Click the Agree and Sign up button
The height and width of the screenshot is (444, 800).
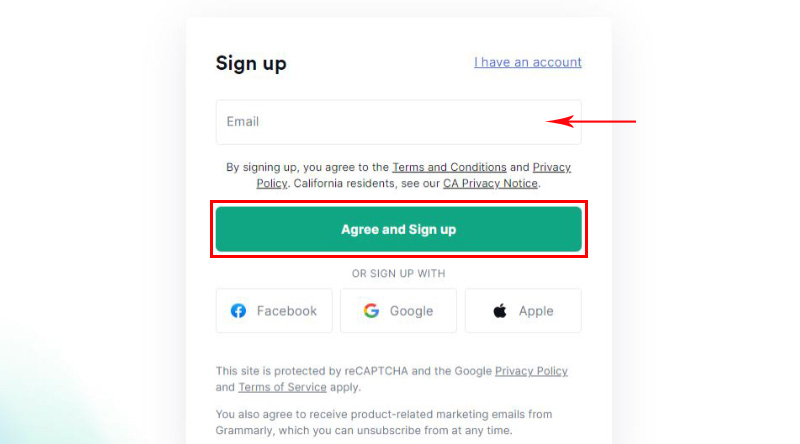(x=398, y=229)
